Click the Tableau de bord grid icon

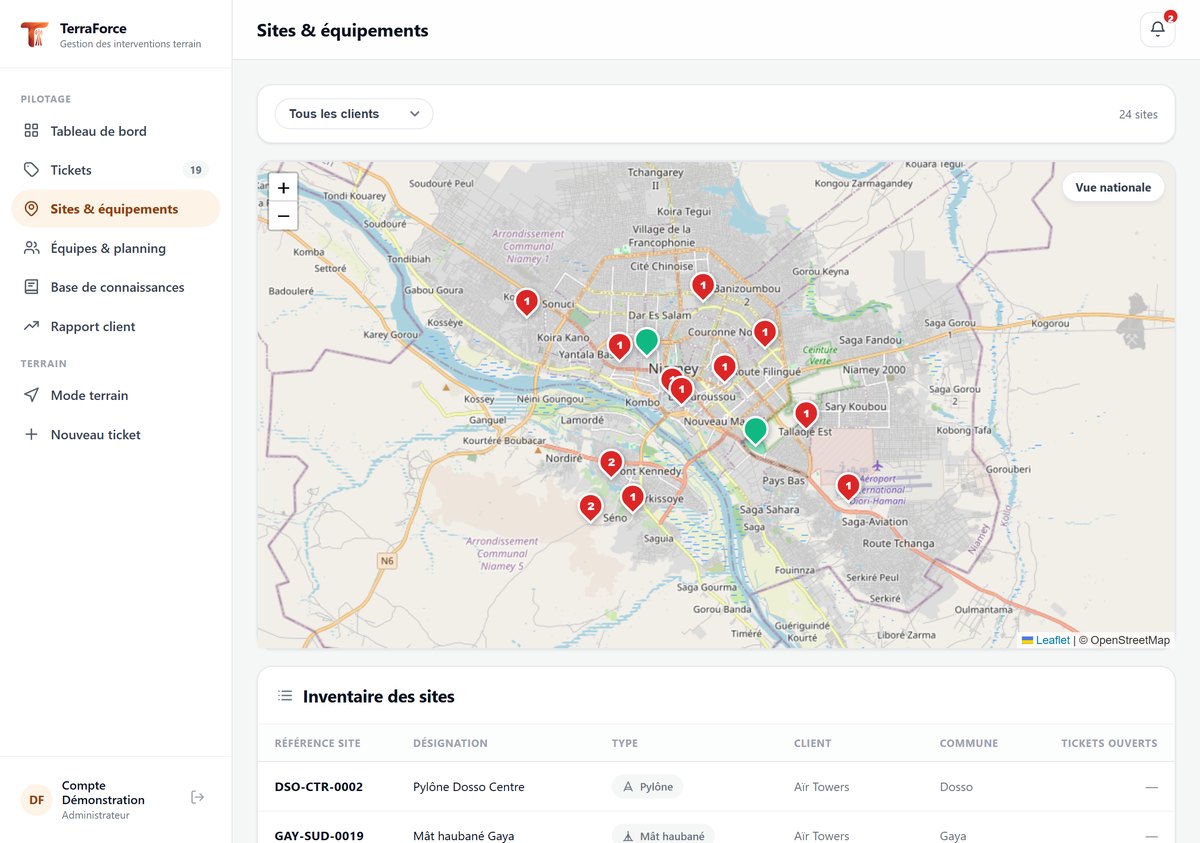31,131
